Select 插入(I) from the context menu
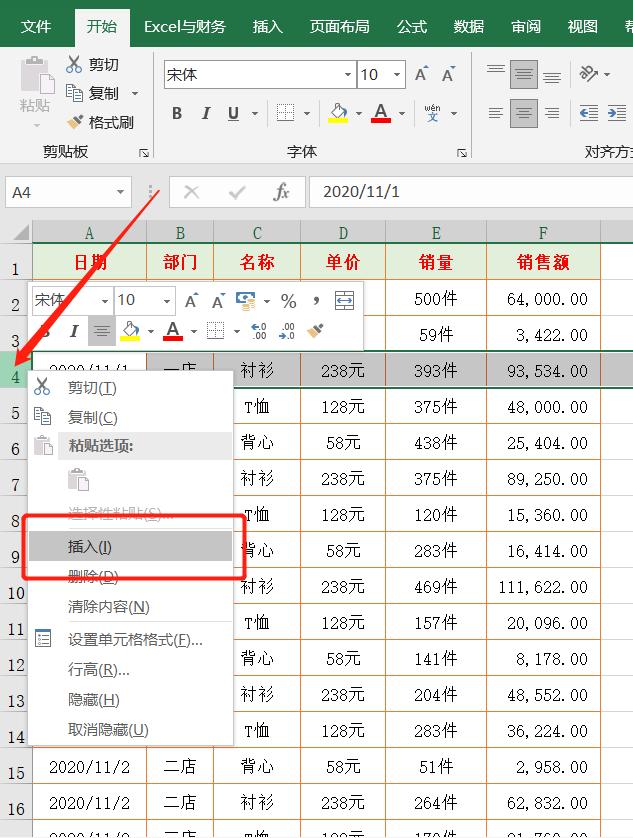This screenshot has width=633, height=838. click(x=90, y=546)
